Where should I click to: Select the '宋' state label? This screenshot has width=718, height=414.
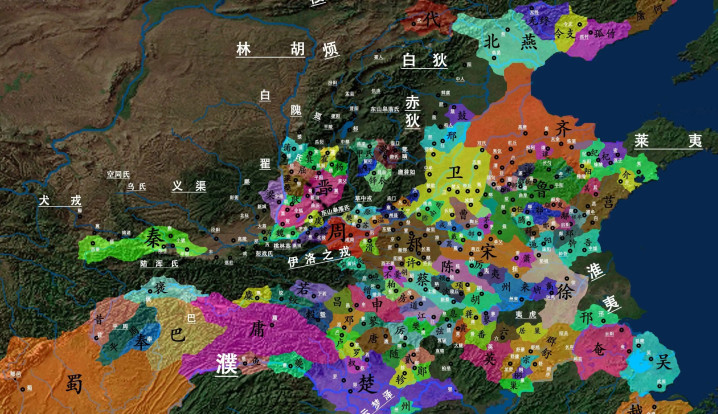tap(489, 251)
